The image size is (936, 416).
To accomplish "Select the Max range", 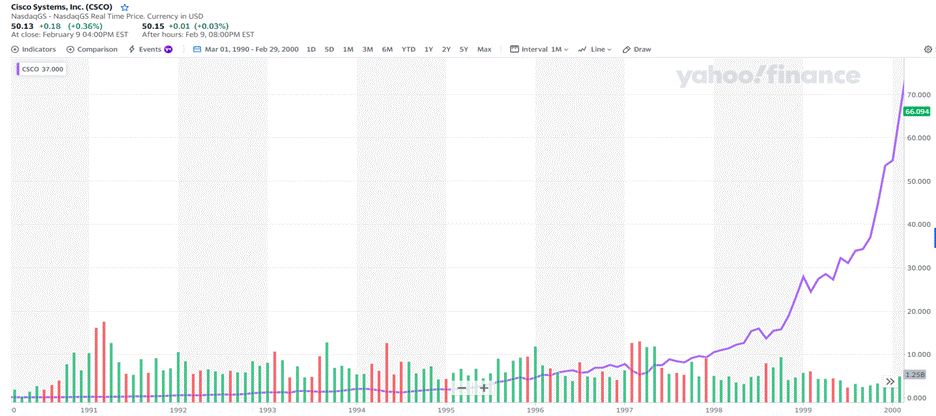I will pos(484,50).
